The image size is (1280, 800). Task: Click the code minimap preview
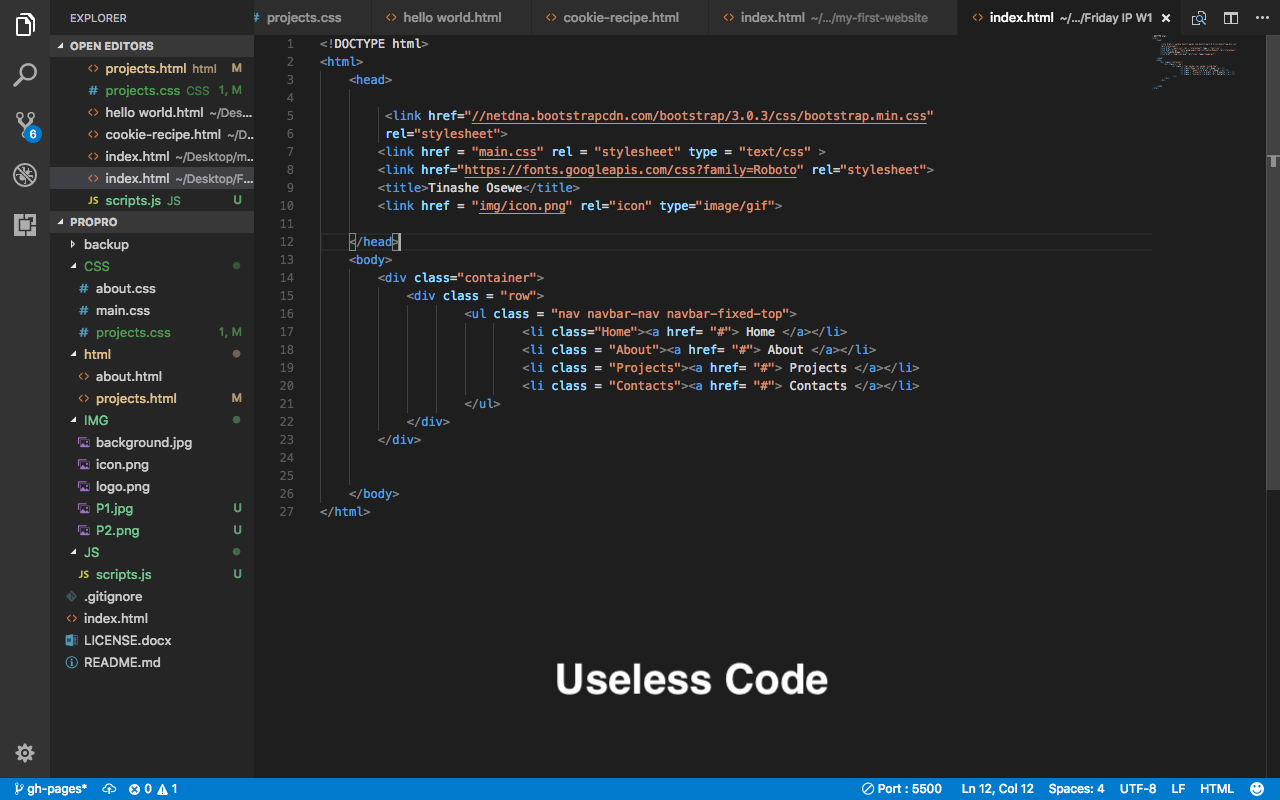coord(1195,62)
